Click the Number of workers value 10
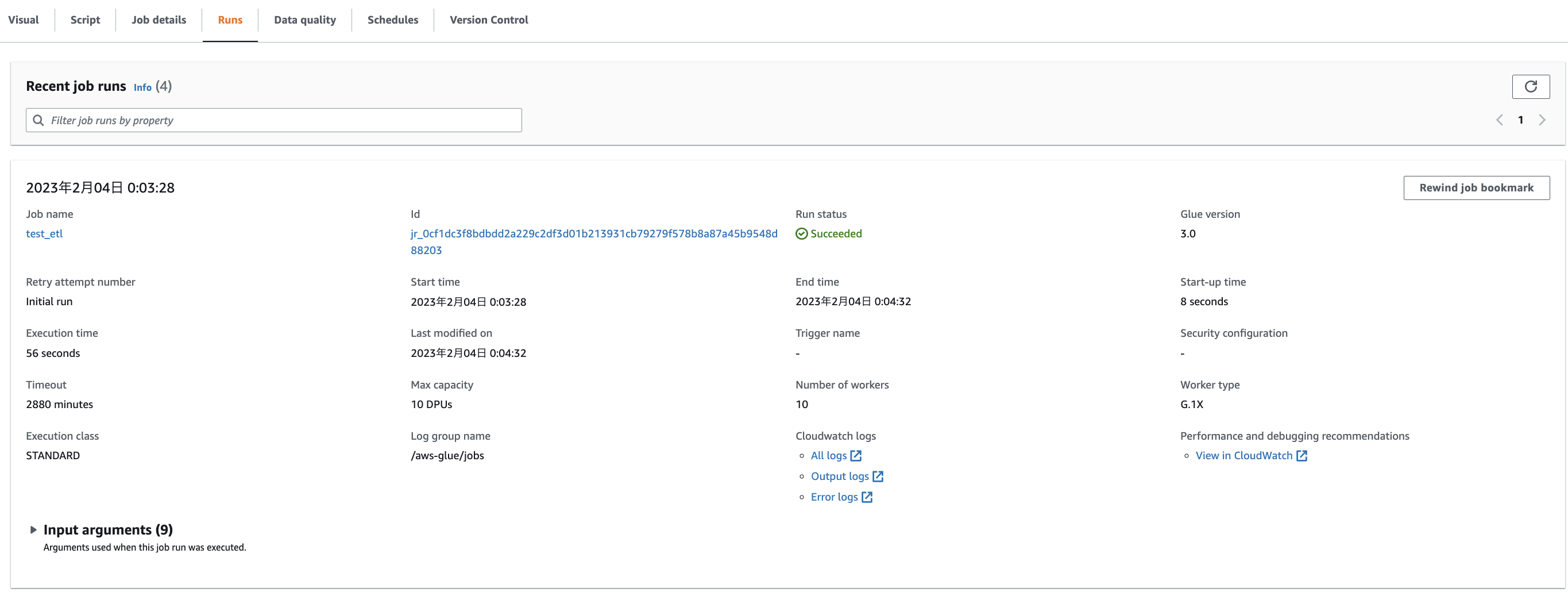Viewport: 1568px width, 592px height. [802, 405]
